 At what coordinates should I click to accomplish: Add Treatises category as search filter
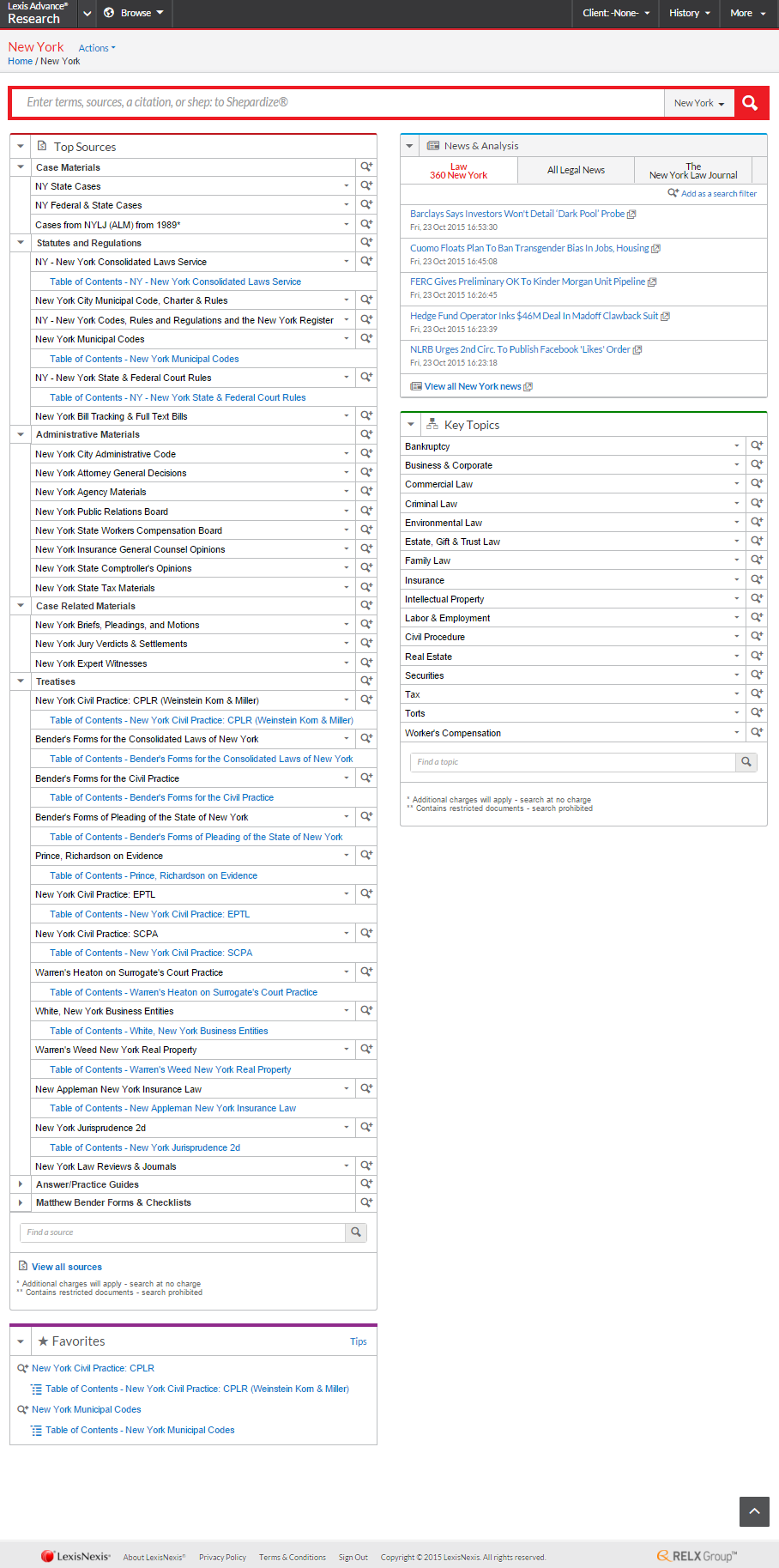tap(366, 681)
